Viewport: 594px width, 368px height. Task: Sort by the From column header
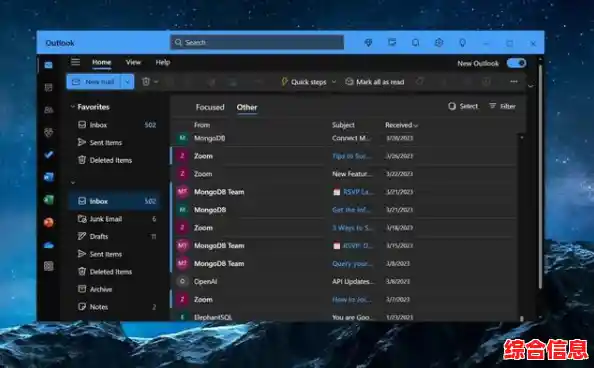coord(202,125)
